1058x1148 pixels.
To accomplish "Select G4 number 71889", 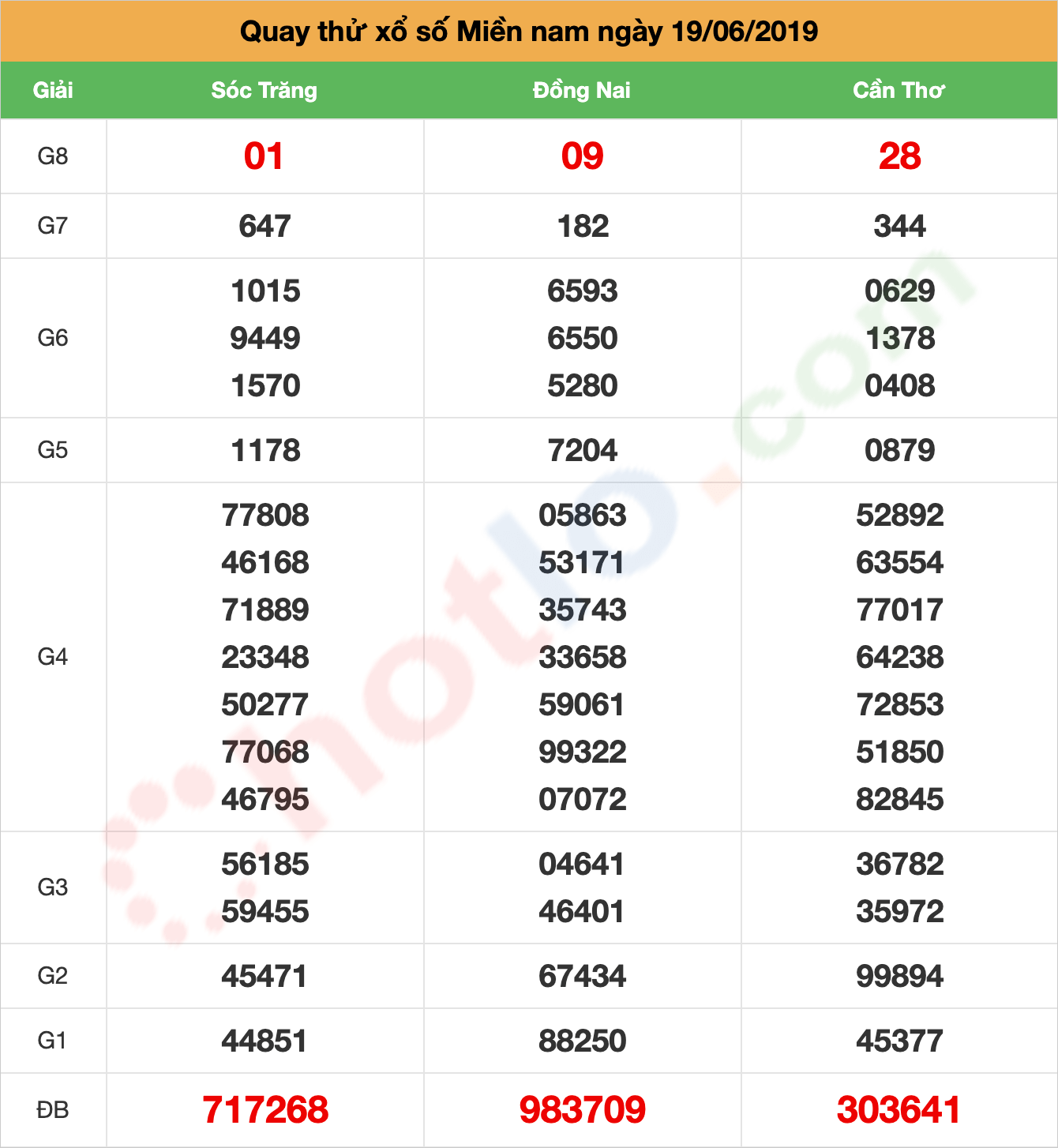I will point(265,610).
